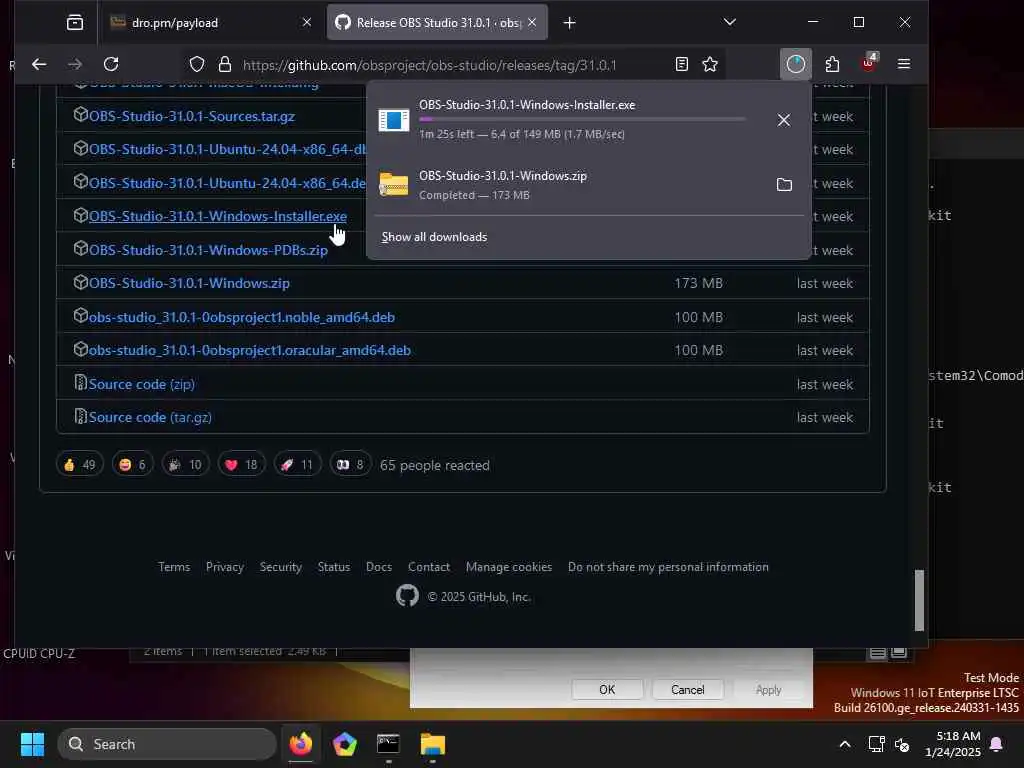Screen dimensions: 1024x768
Task: Click the tracking protection shield icon
Action: (x=197, y=65)
